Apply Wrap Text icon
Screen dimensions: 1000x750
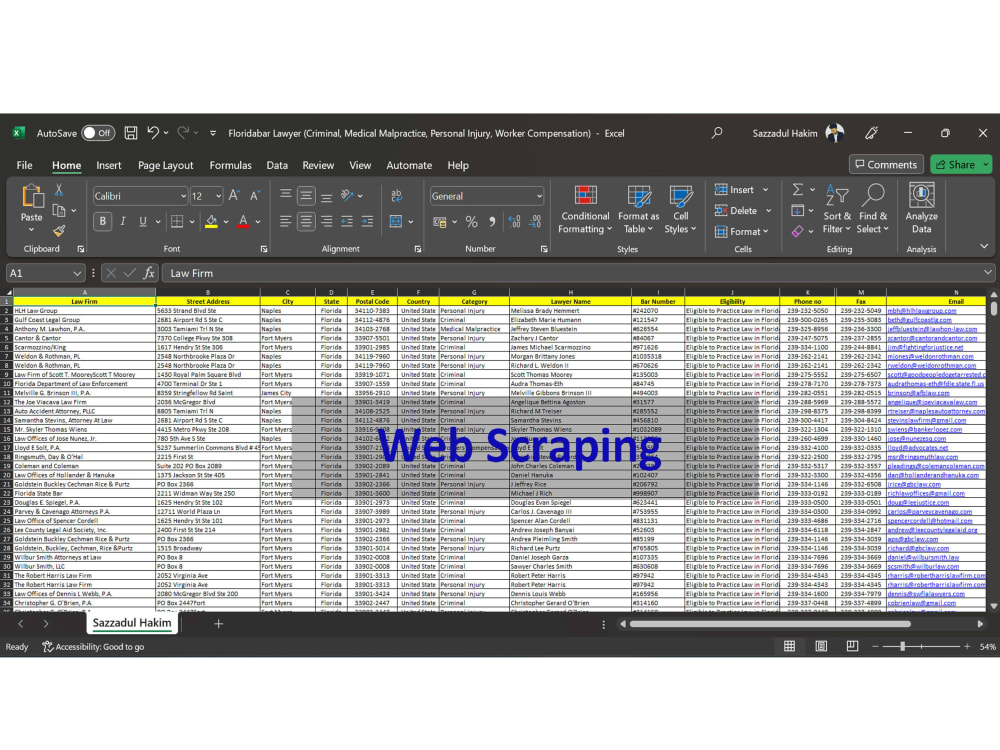396,196
